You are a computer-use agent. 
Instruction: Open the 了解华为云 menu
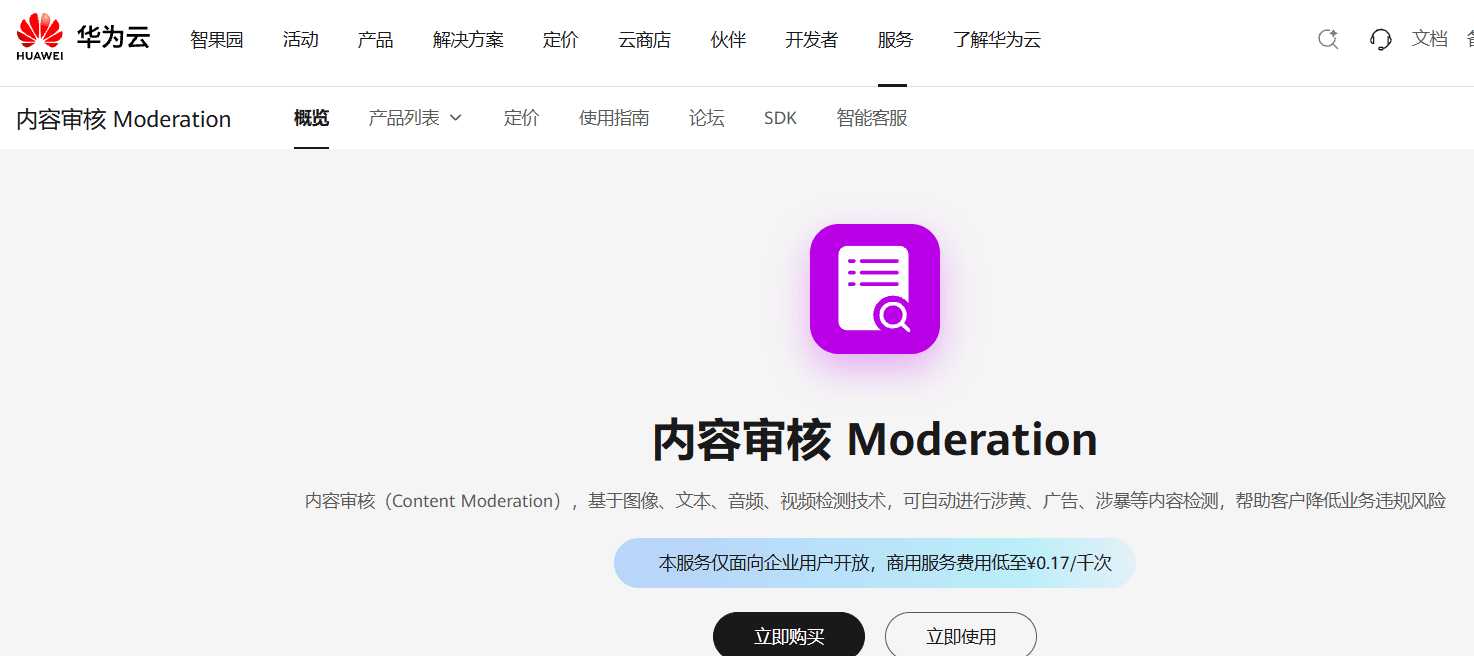pos(997,40)
